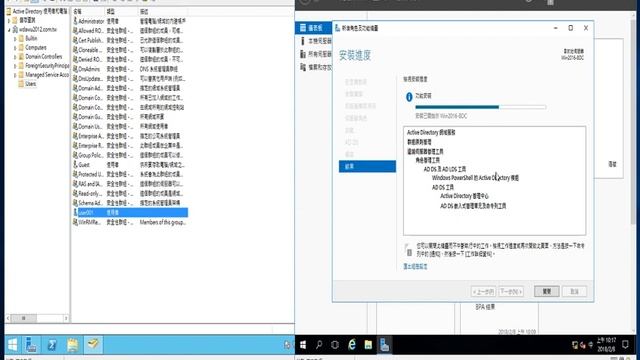Viewport: 640px width, 360px height.
Task: Open Local Server in Server Manager sidebar
Action: (x=316, y=41)
